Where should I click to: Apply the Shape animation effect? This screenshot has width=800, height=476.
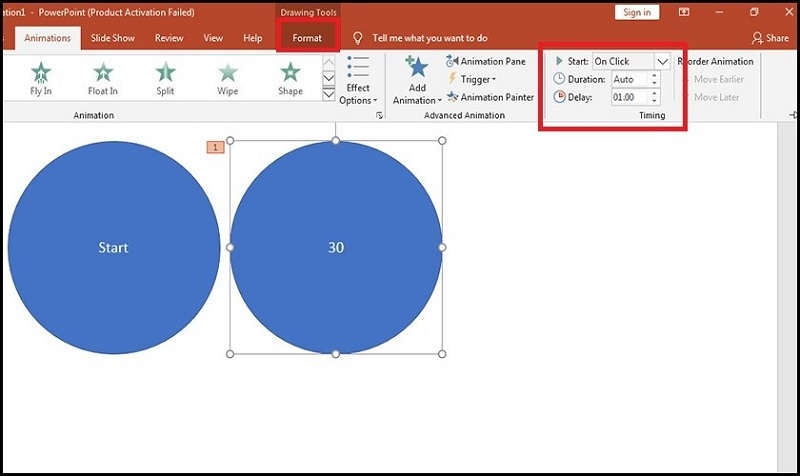(x=290, y=79)
